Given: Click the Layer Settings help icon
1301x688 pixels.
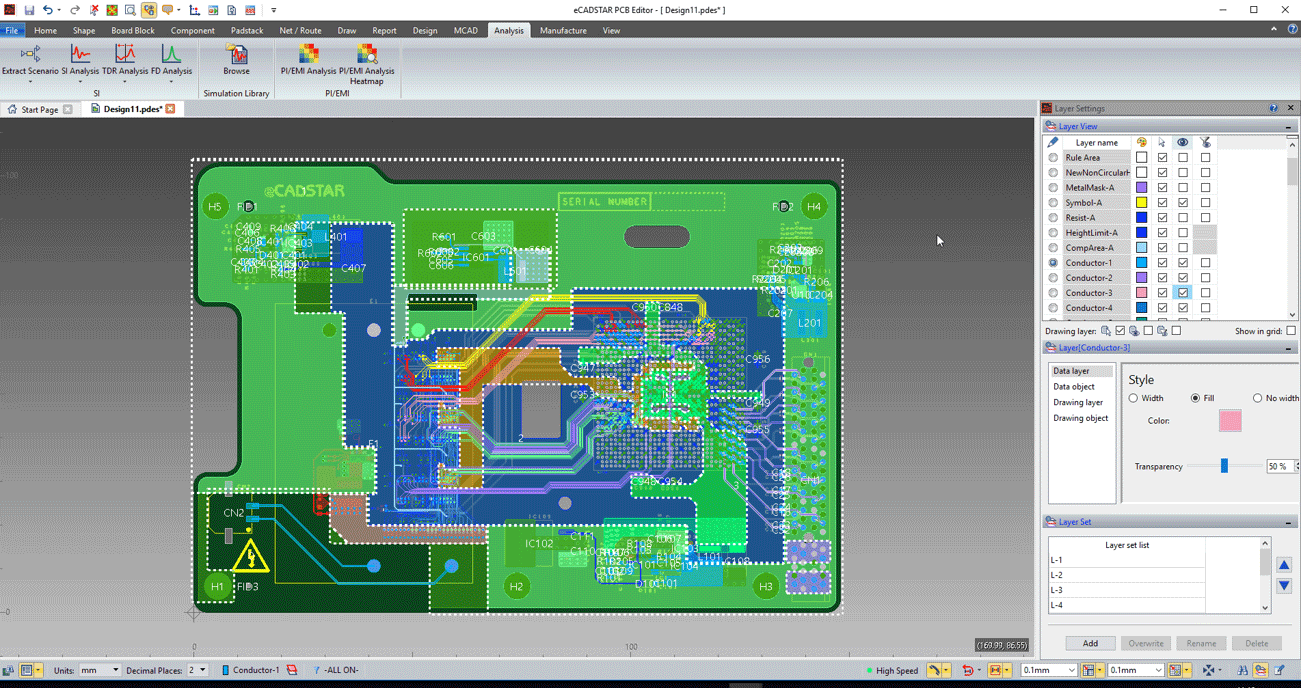Looking at the screenshot, I should click(1273, 108).
